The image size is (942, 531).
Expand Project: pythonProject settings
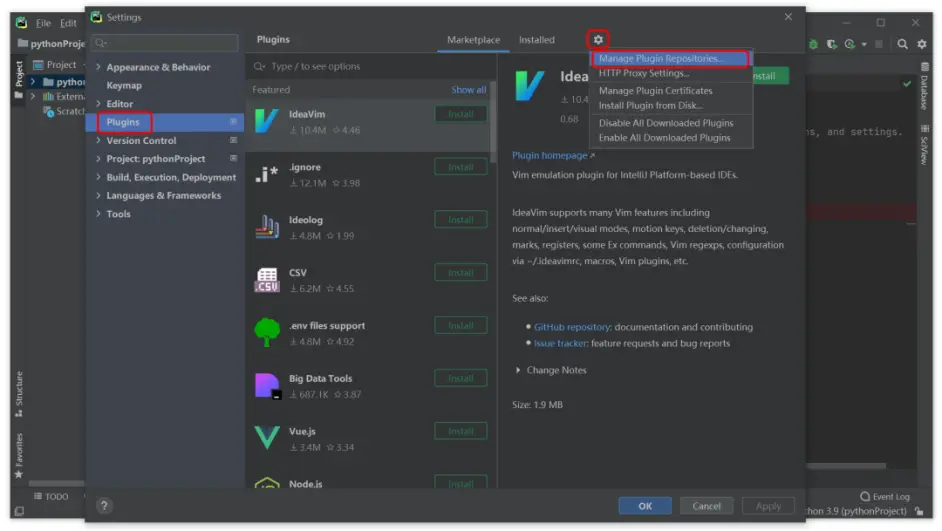pyautogui.click(x=98, y=159)
